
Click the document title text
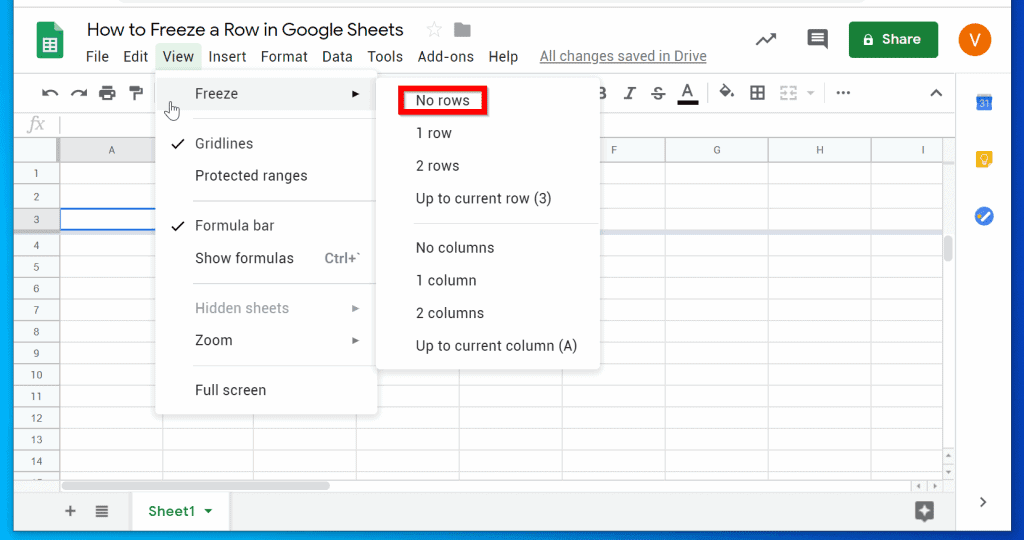point(245,29)
